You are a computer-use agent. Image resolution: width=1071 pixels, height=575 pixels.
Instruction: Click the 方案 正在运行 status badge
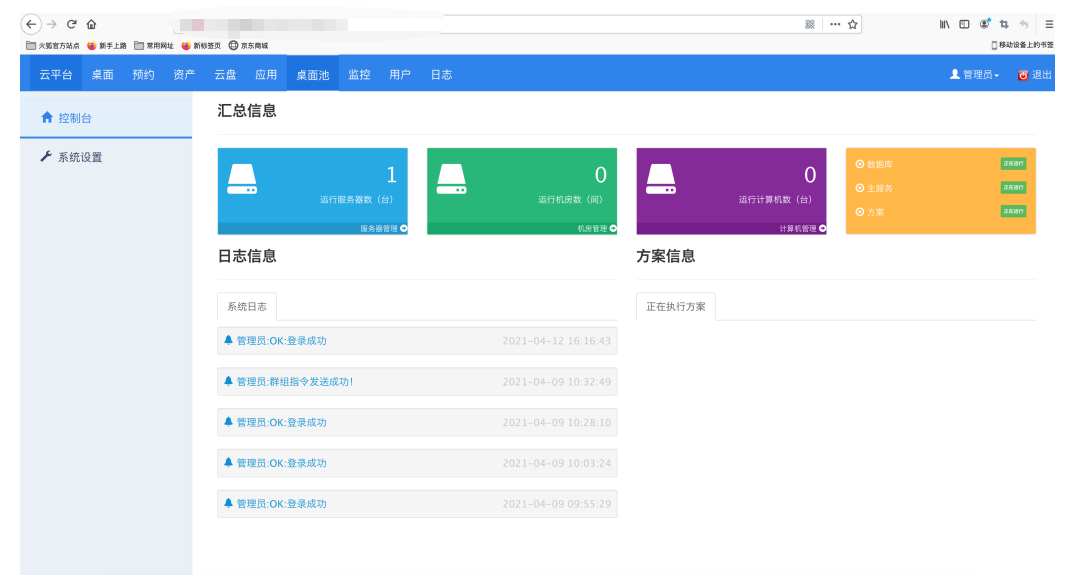point(1013,211)
